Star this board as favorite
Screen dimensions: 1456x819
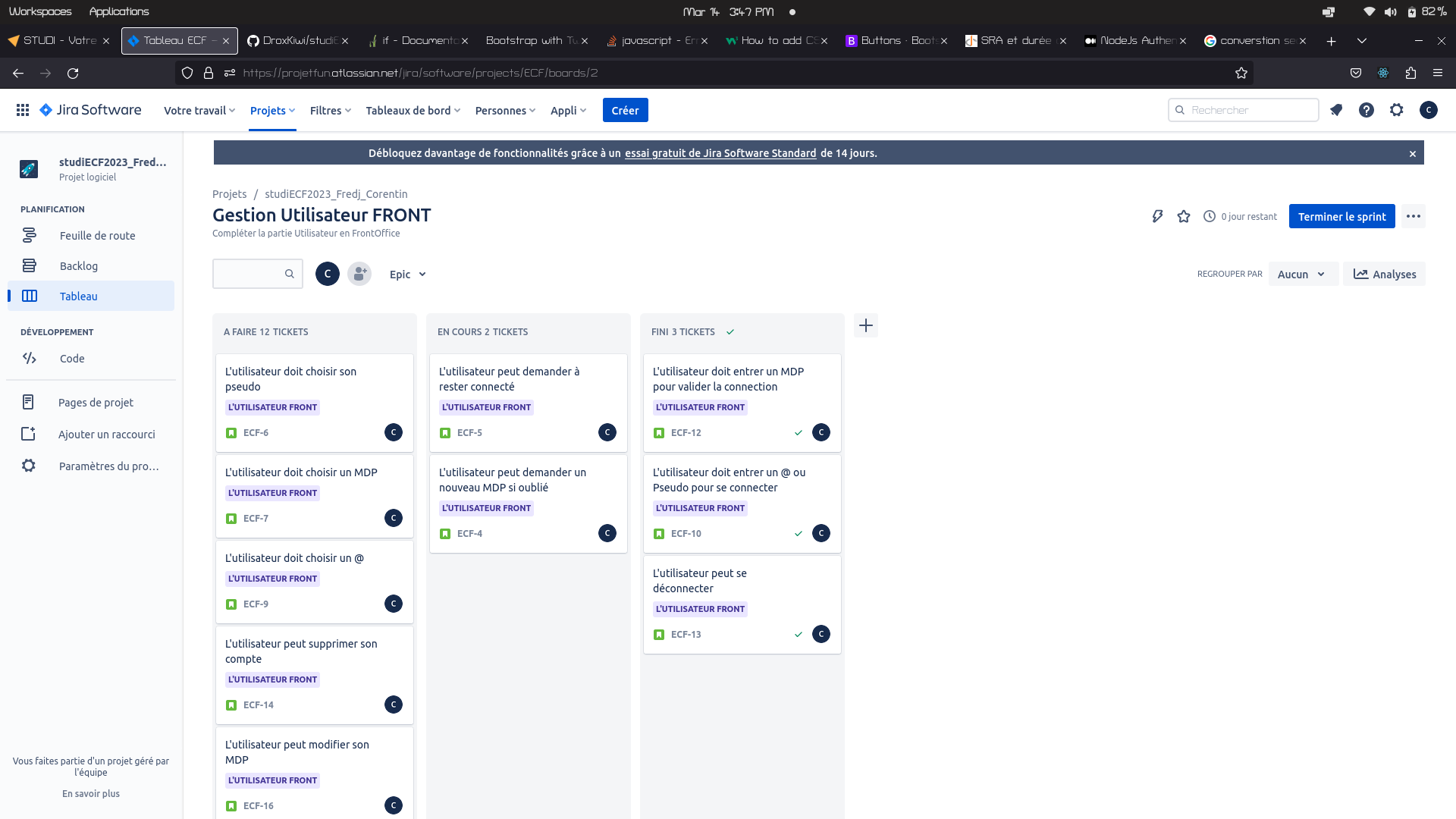pyautogui.click(x=1184, y=217)
